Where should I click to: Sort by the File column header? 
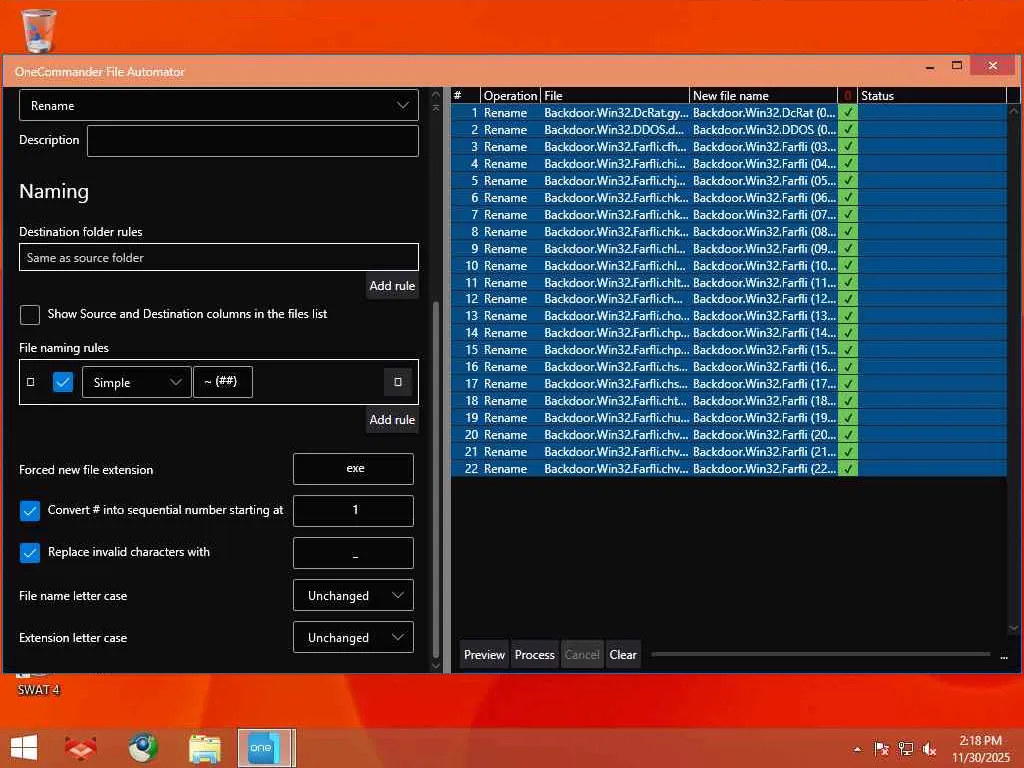615,95
